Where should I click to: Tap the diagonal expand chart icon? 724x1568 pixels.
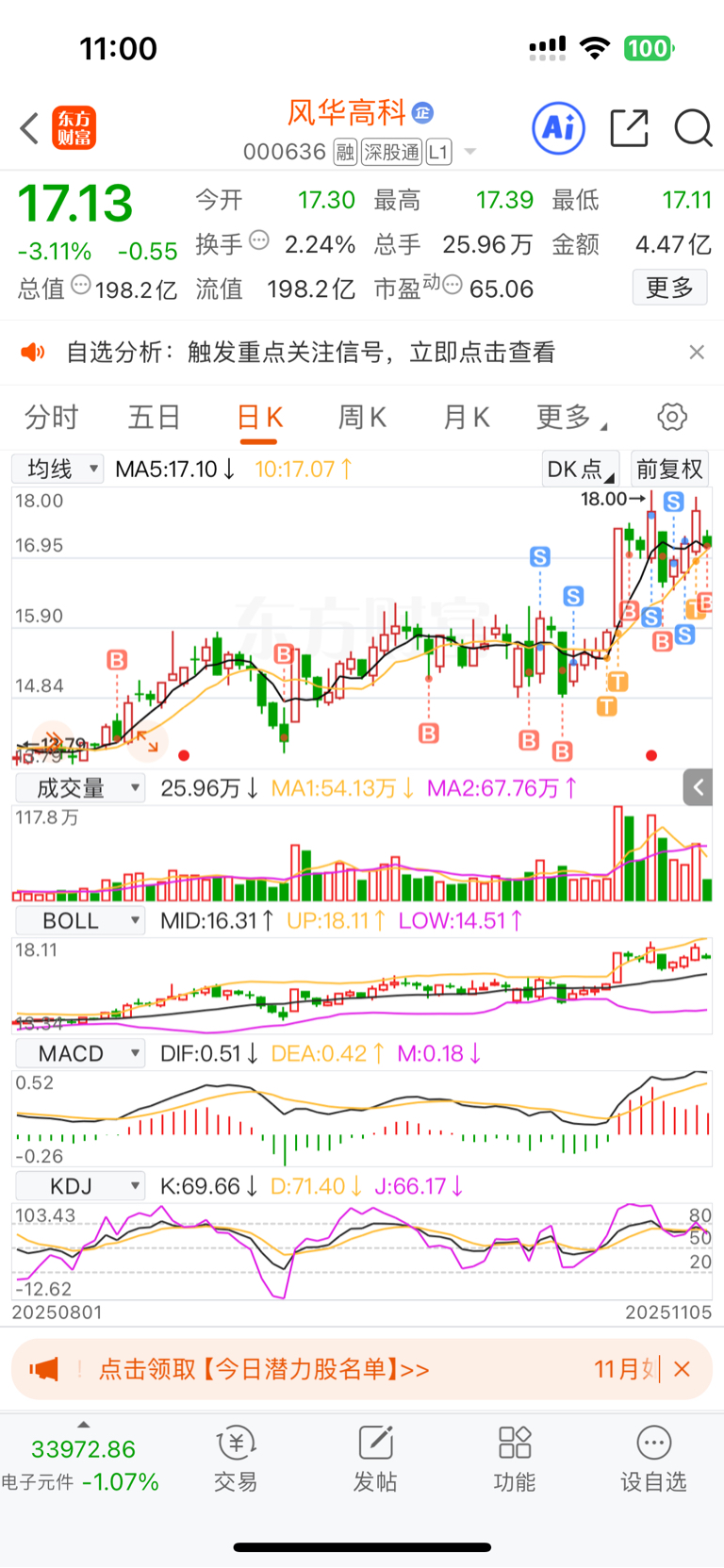click(148, 741)
